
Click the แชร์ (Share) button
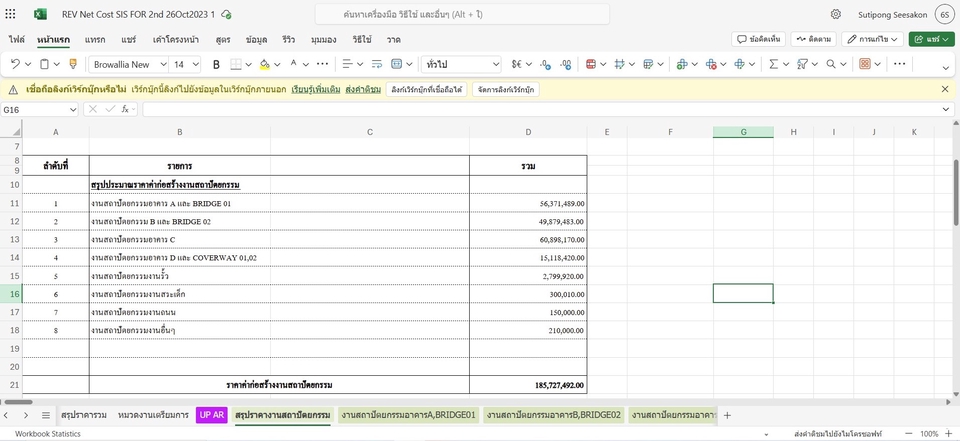click(931, 39)
